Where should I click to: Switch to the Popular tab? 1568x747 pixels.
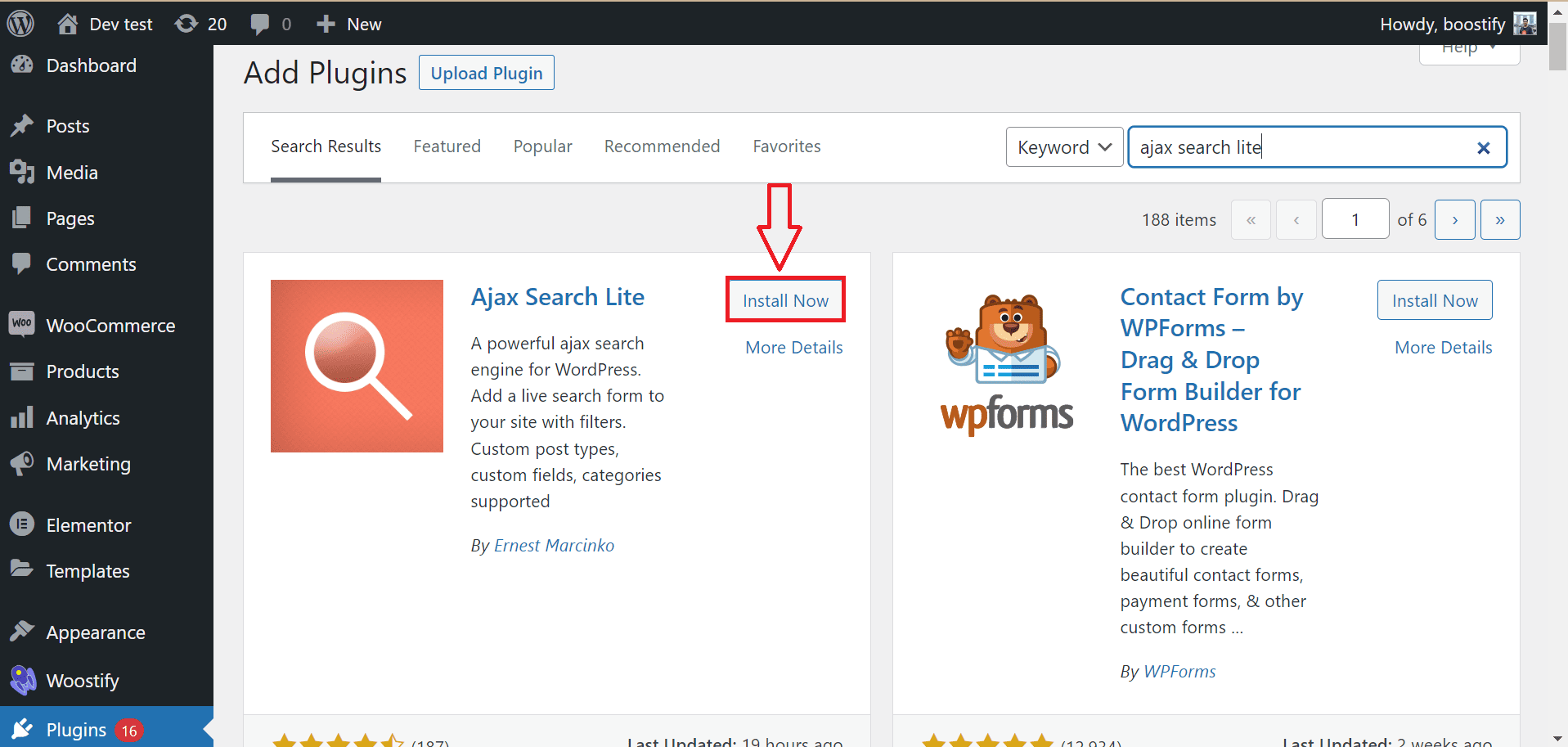click(542, 146)
